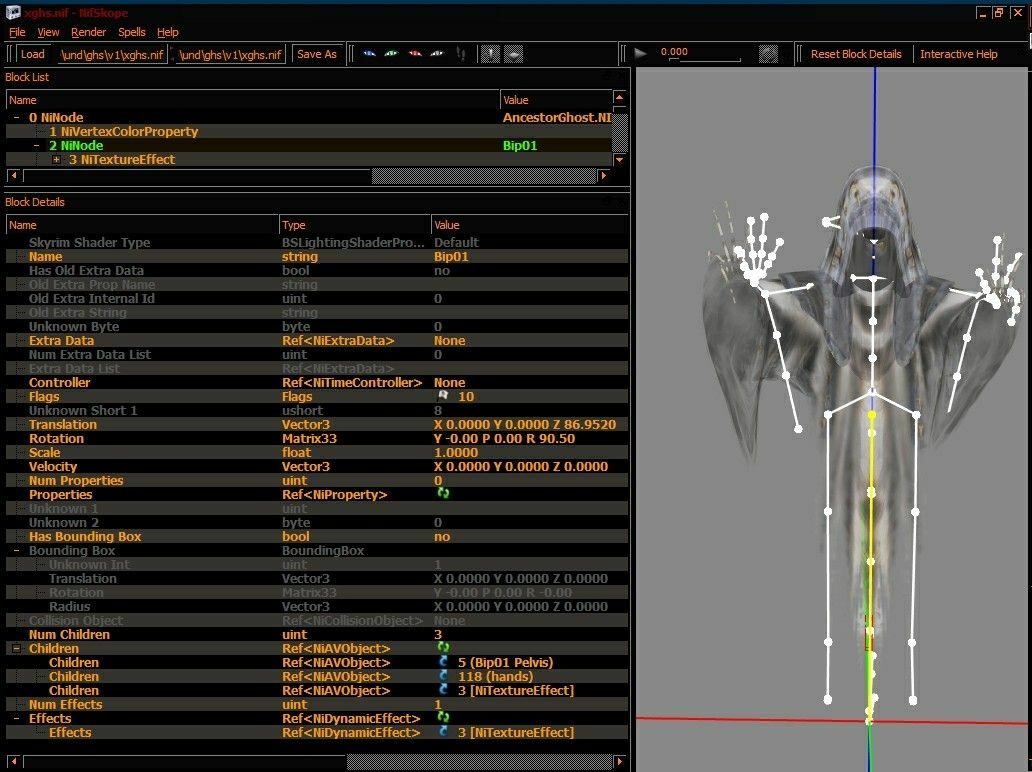Click the Load button
Screen dimensions: 1032x772
tap(33, 54)
